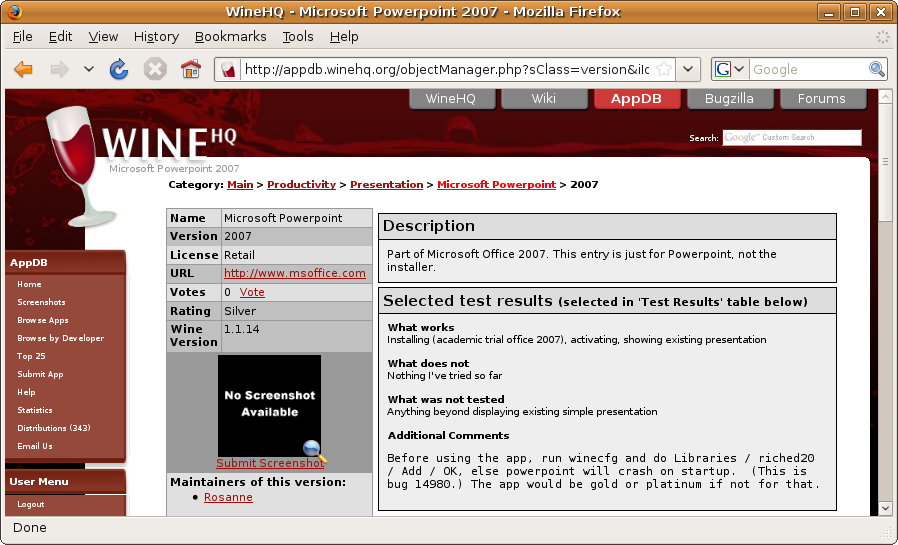Screen dimensions: 898x545
Task: Open the Edit menu
Action: coord(60,37)
